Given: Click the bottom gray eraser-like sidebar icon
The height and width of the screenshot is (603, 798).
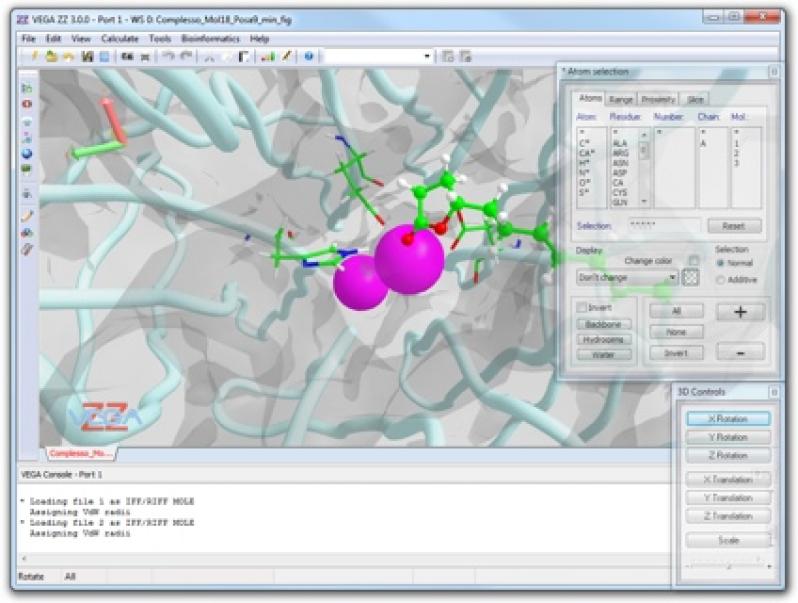Looking at the screenshot, I should tap(27, 249).
